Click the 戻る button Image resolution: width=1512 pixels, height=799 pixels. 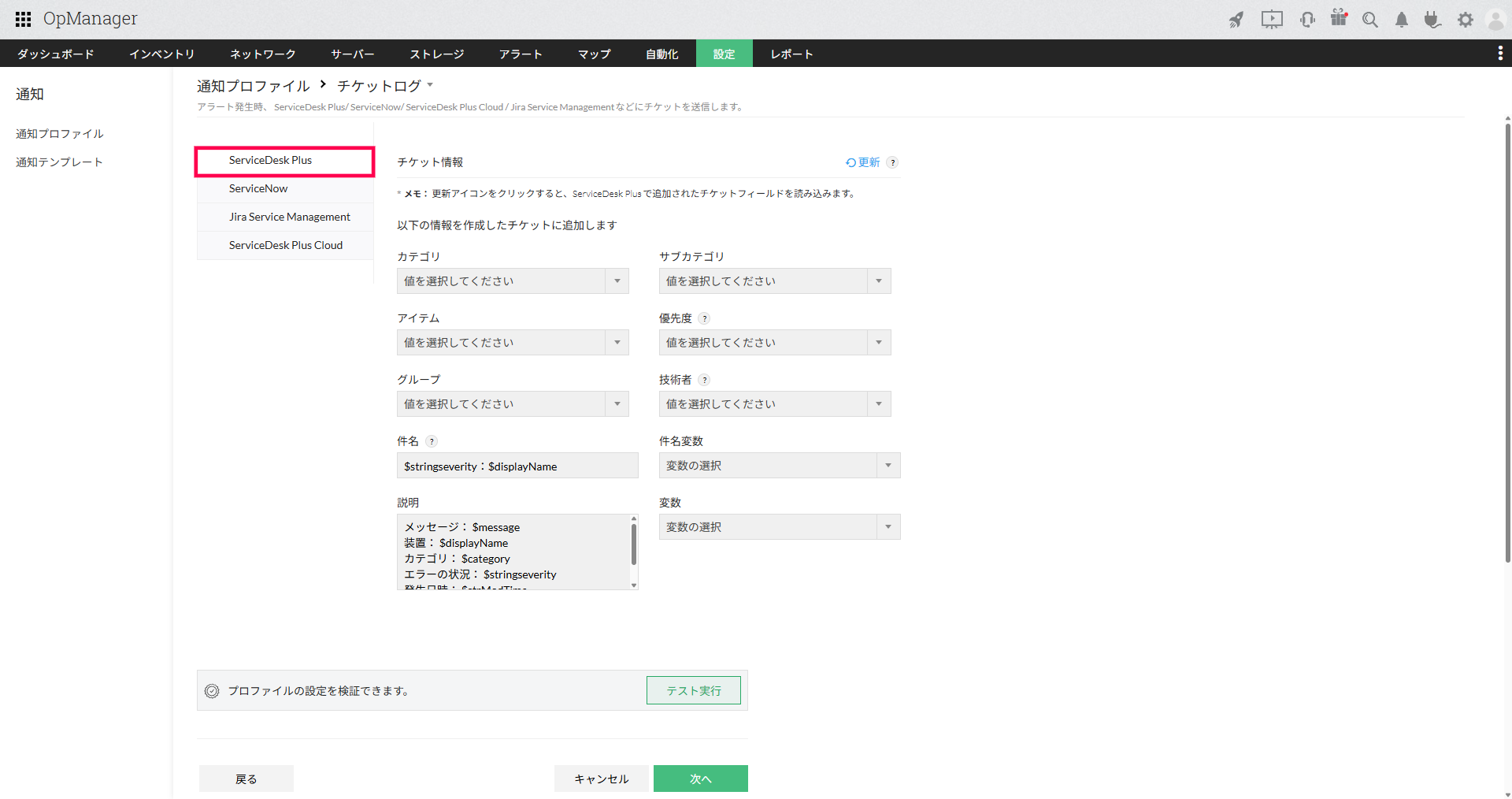click(x=246, y=779)
